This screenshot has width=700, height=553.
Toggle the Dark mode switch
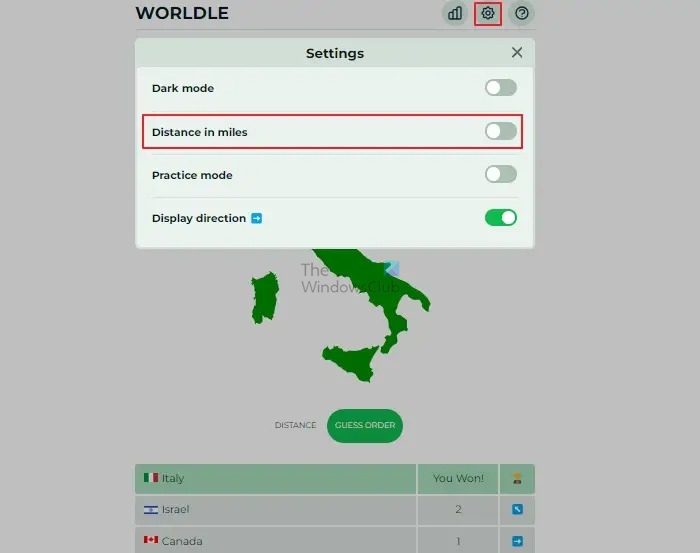(501, 88)
